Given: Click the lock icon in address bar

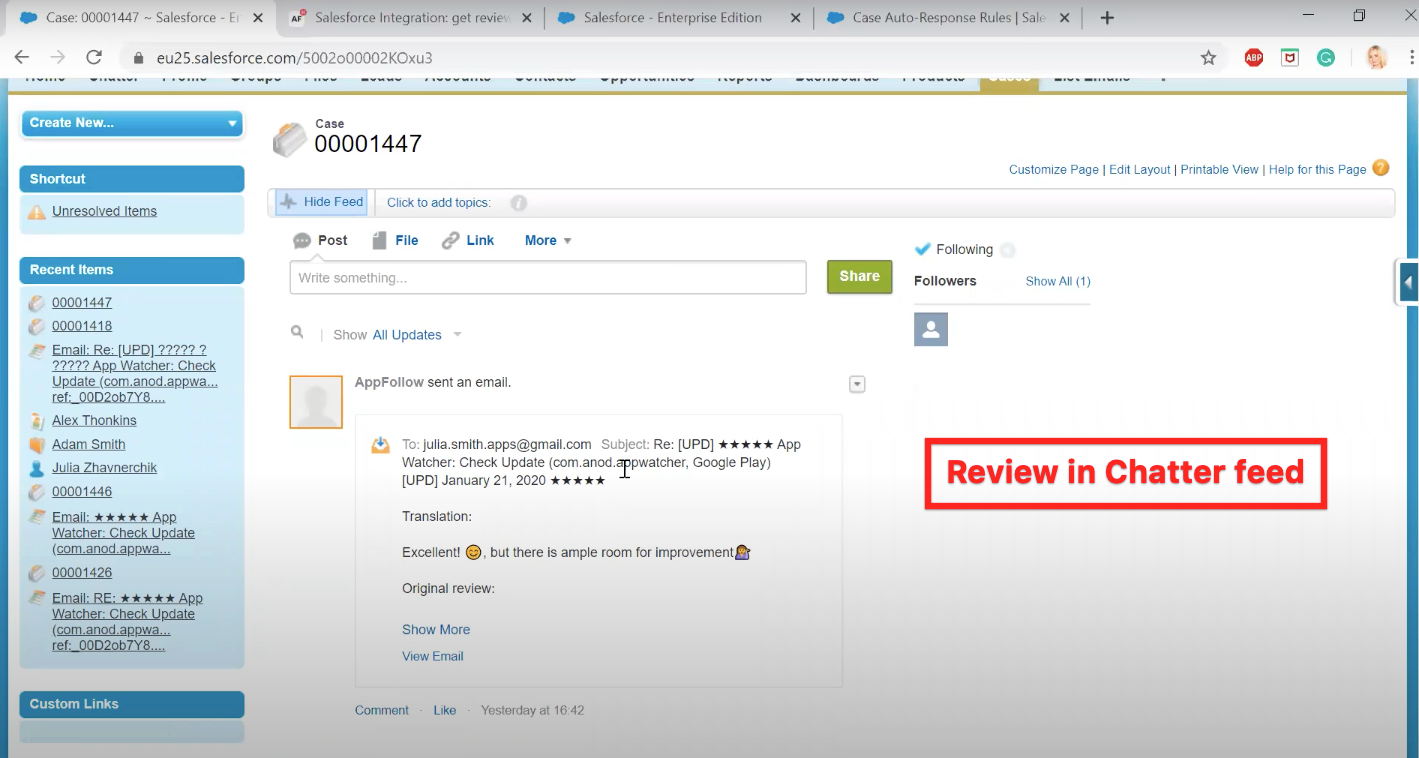Looking at the screenshot, I should click(138, 58).
